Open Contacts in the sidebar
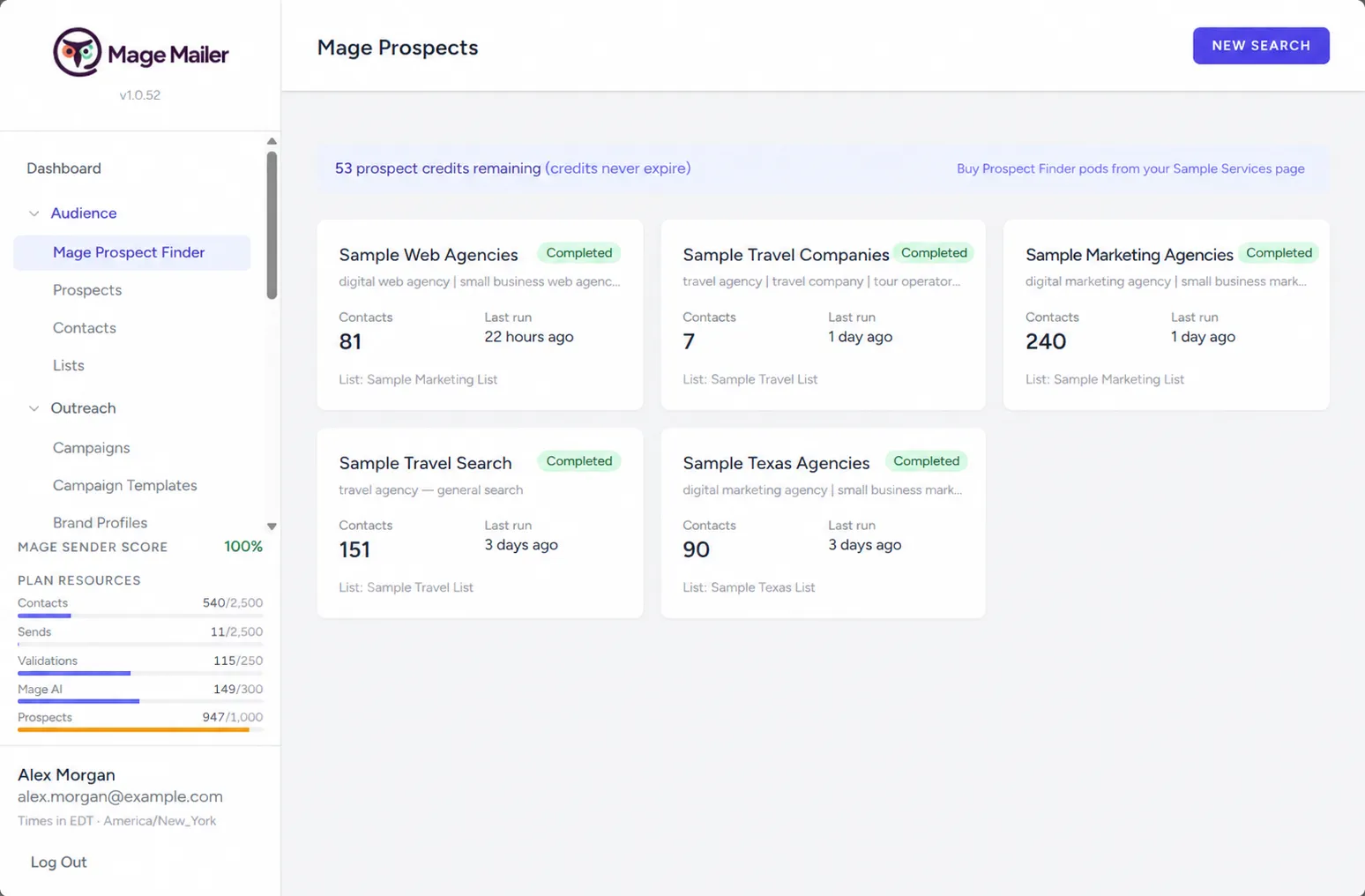This screenshot has width=1365, height=896. coord(85,328)
